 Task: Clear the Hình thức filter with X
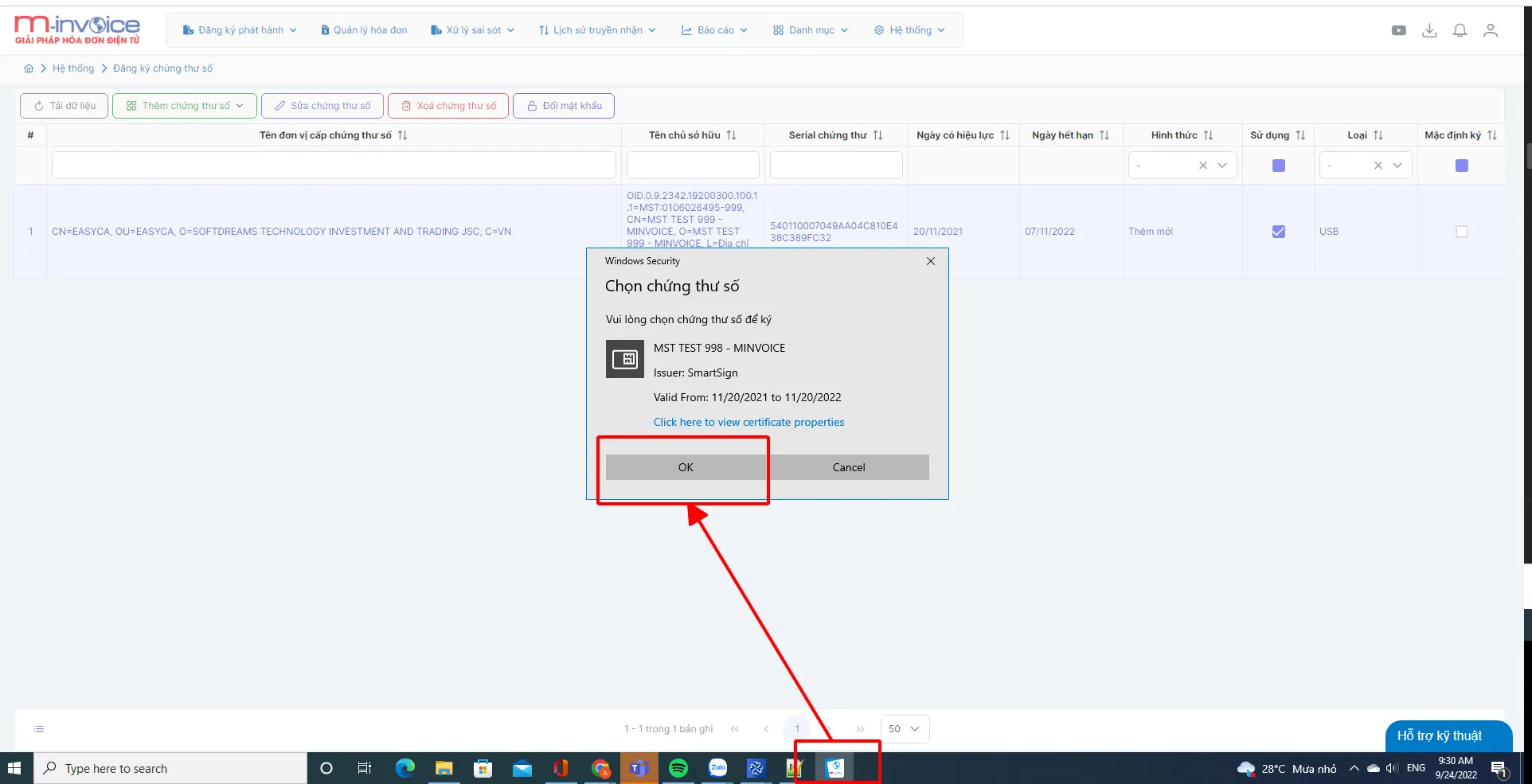click(1203, 166)
